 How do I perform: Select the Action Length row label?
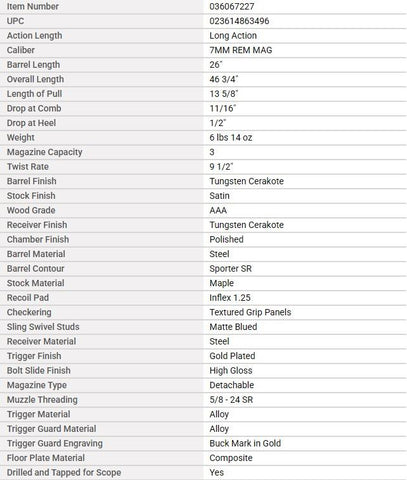tap(34, 36)
